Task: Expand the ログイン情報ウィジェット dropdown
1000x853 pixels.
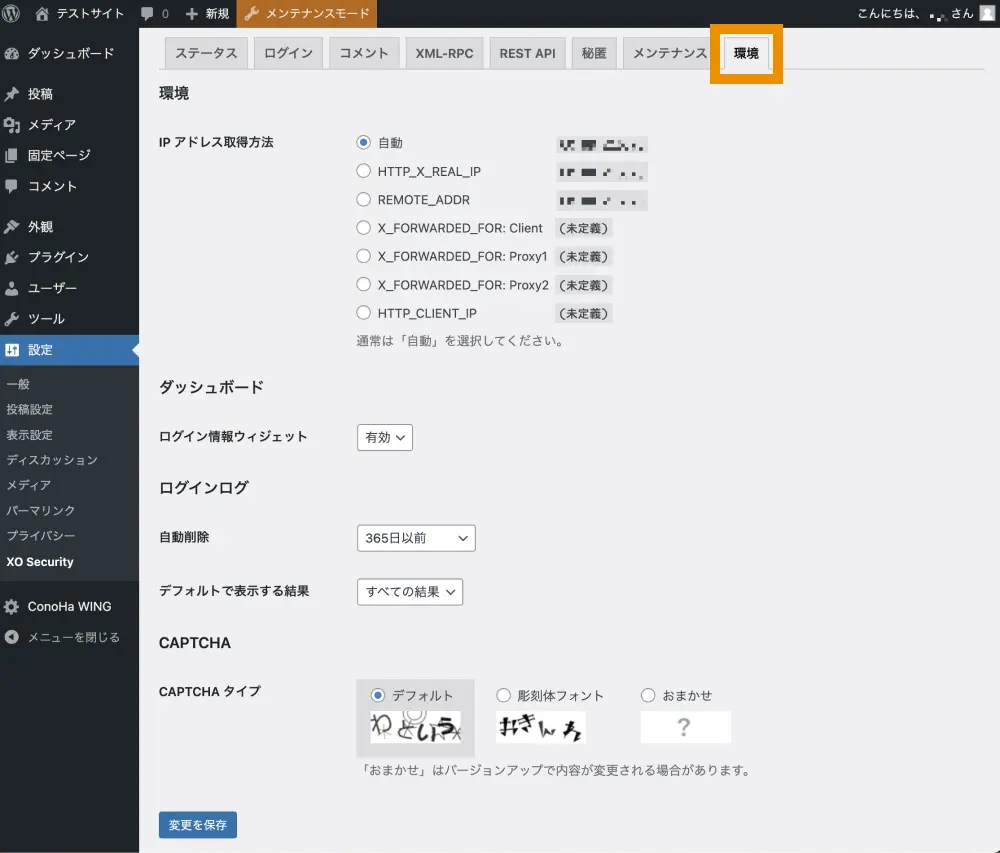Action: point(385,437)
